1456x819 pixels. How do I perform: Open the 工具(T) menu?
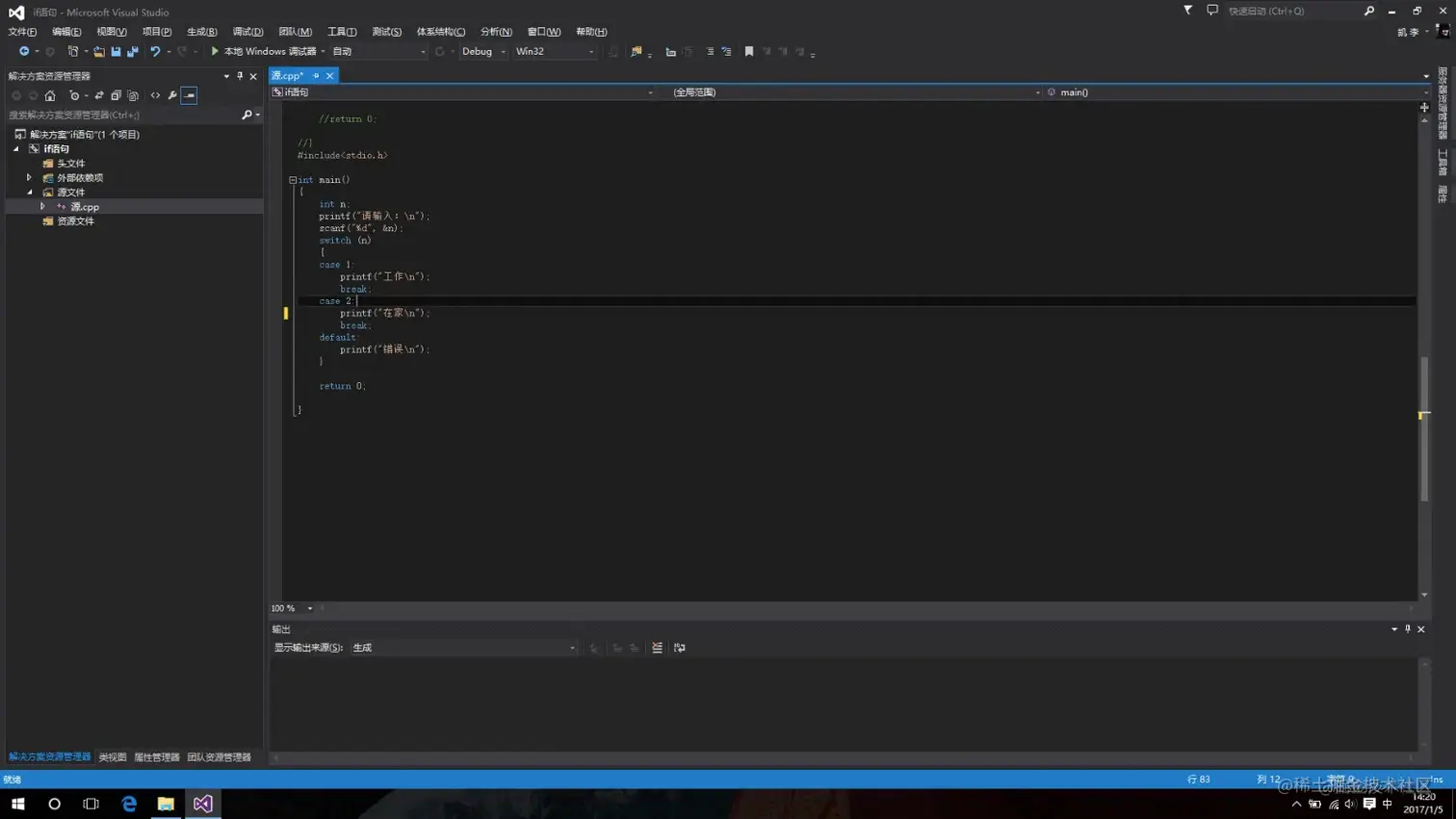342,32
